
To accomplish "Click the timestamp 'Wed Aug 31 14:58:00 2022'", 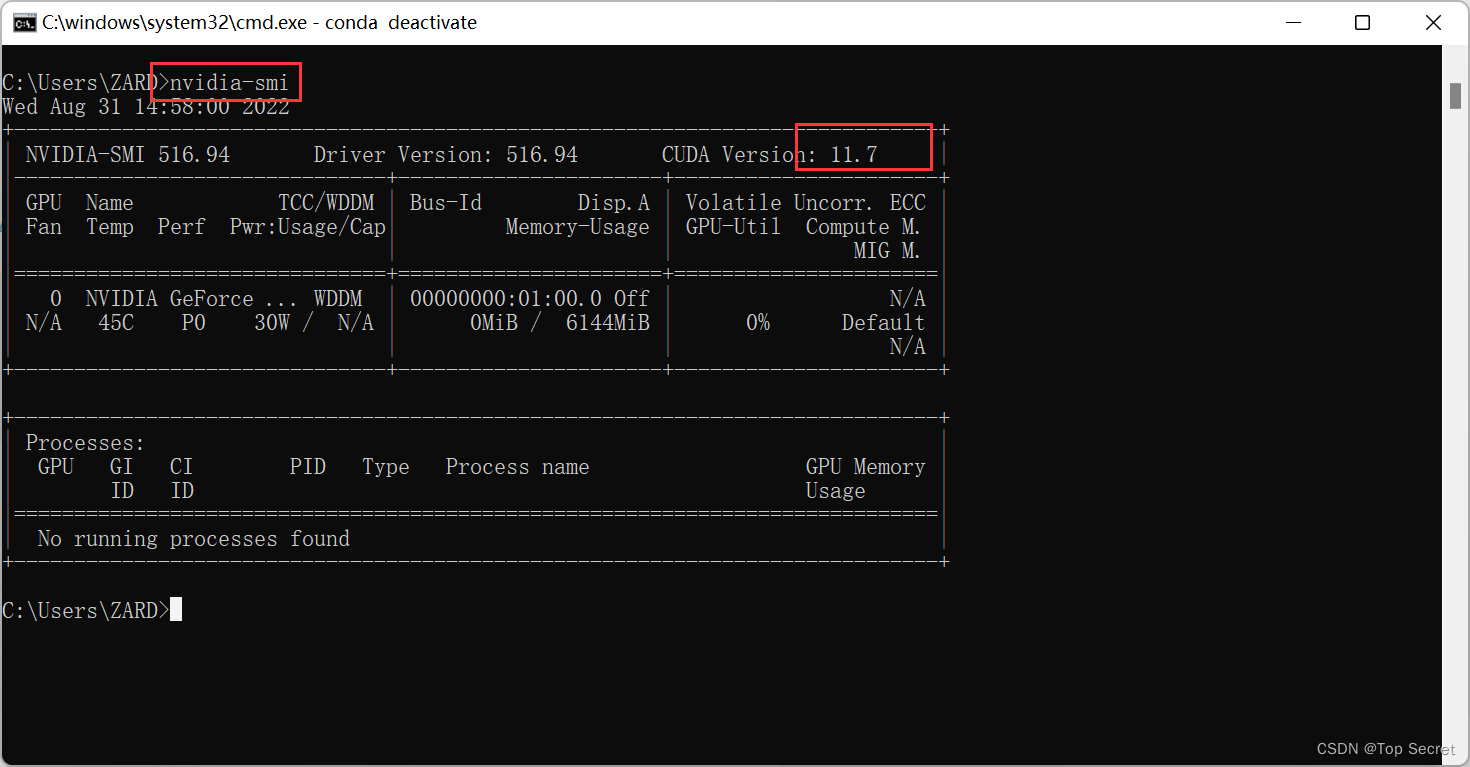I will [146, 107].
